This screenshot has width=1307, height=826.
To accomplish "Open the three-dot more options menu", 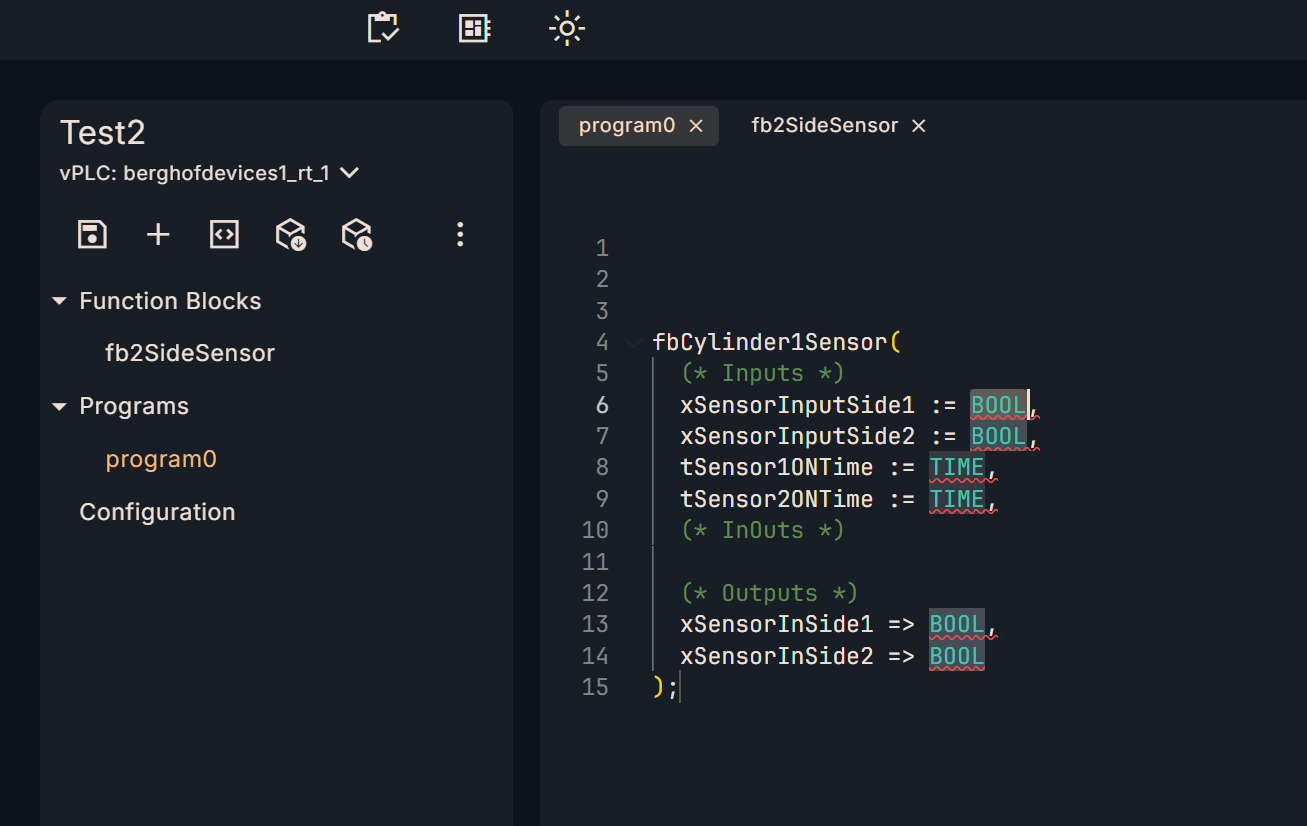I will (x=460, y=235).
